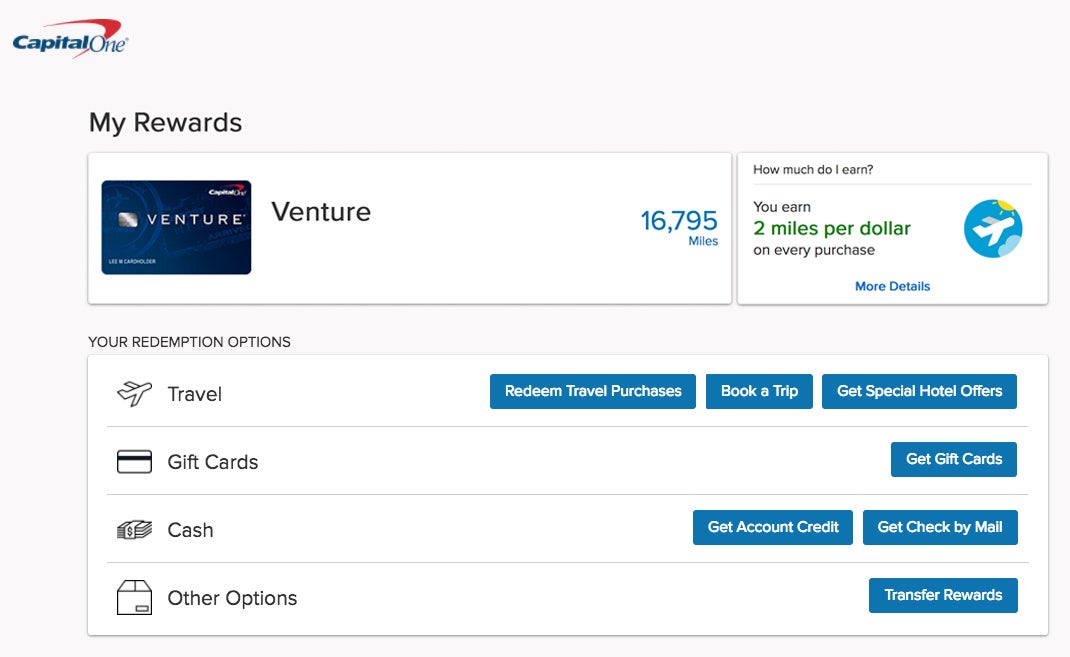Image resolution: width=1070 pixels, height=657 pixels.
Task: Click the Book a Trip button
Action: pyautogui.click(x=759, y=391)
